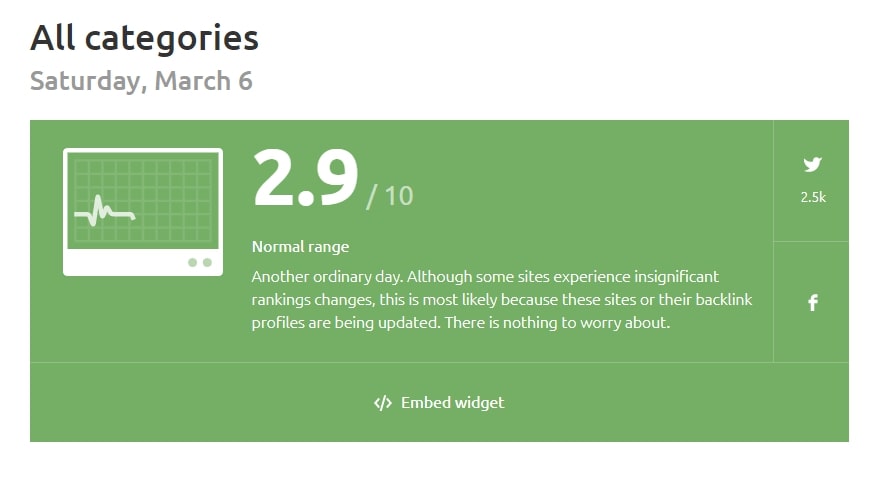Click the pulse line inside the monitor
893x480 pixels.
[x=105, y=211]
